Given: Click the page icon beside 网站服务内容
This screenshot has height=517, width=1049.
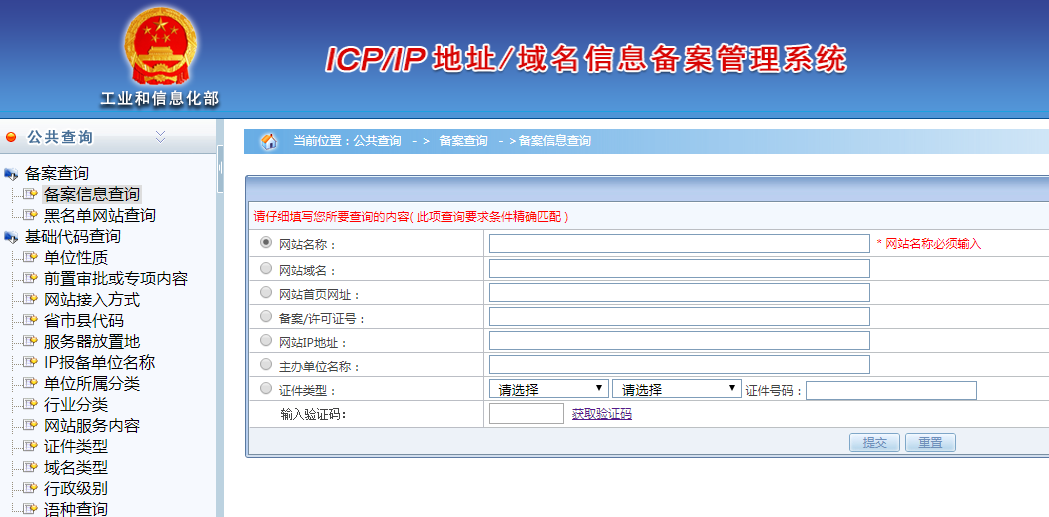Looking at the screenshot, I should pos(30,425).
